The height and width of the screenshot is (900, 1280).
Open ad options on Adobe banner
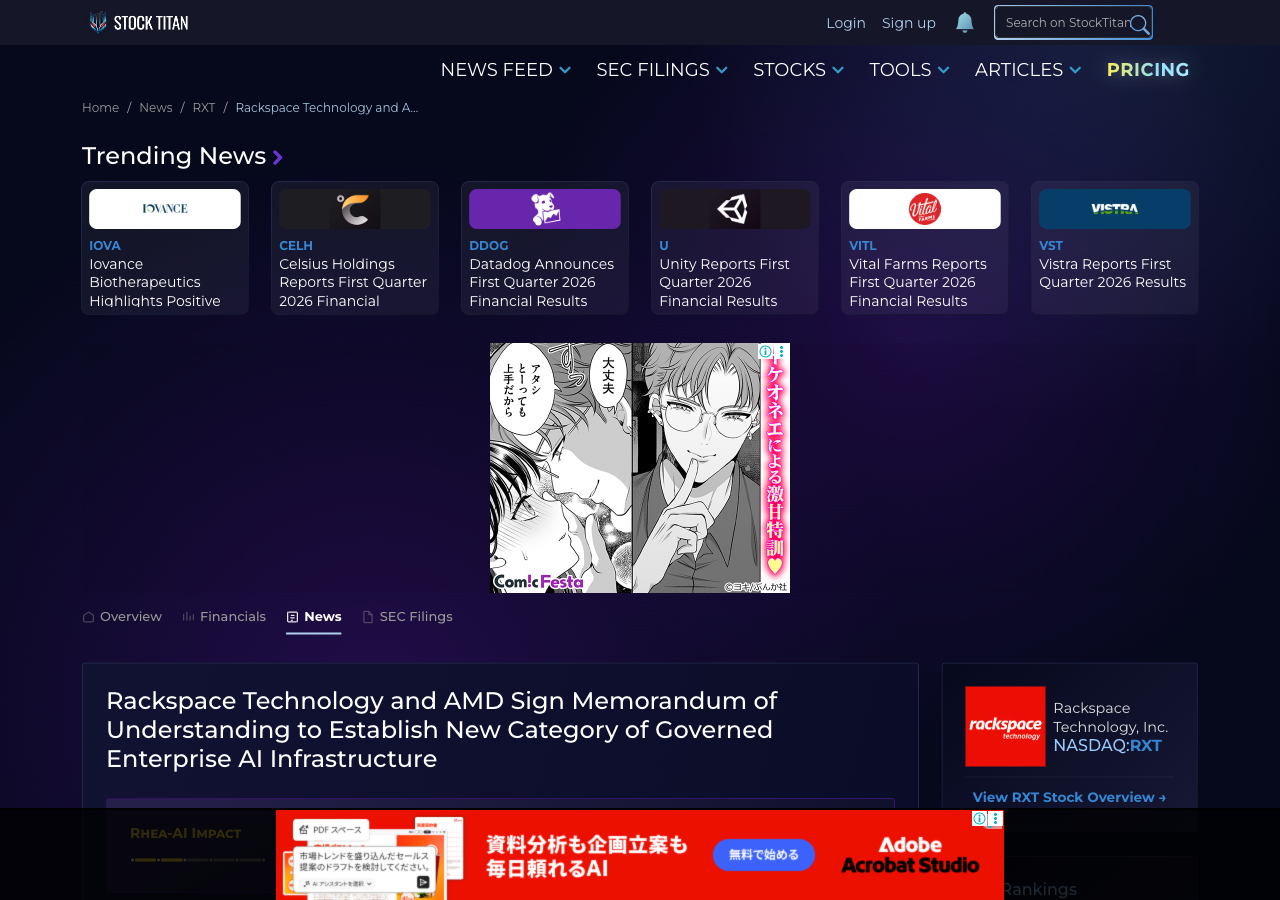click(996, 820)
